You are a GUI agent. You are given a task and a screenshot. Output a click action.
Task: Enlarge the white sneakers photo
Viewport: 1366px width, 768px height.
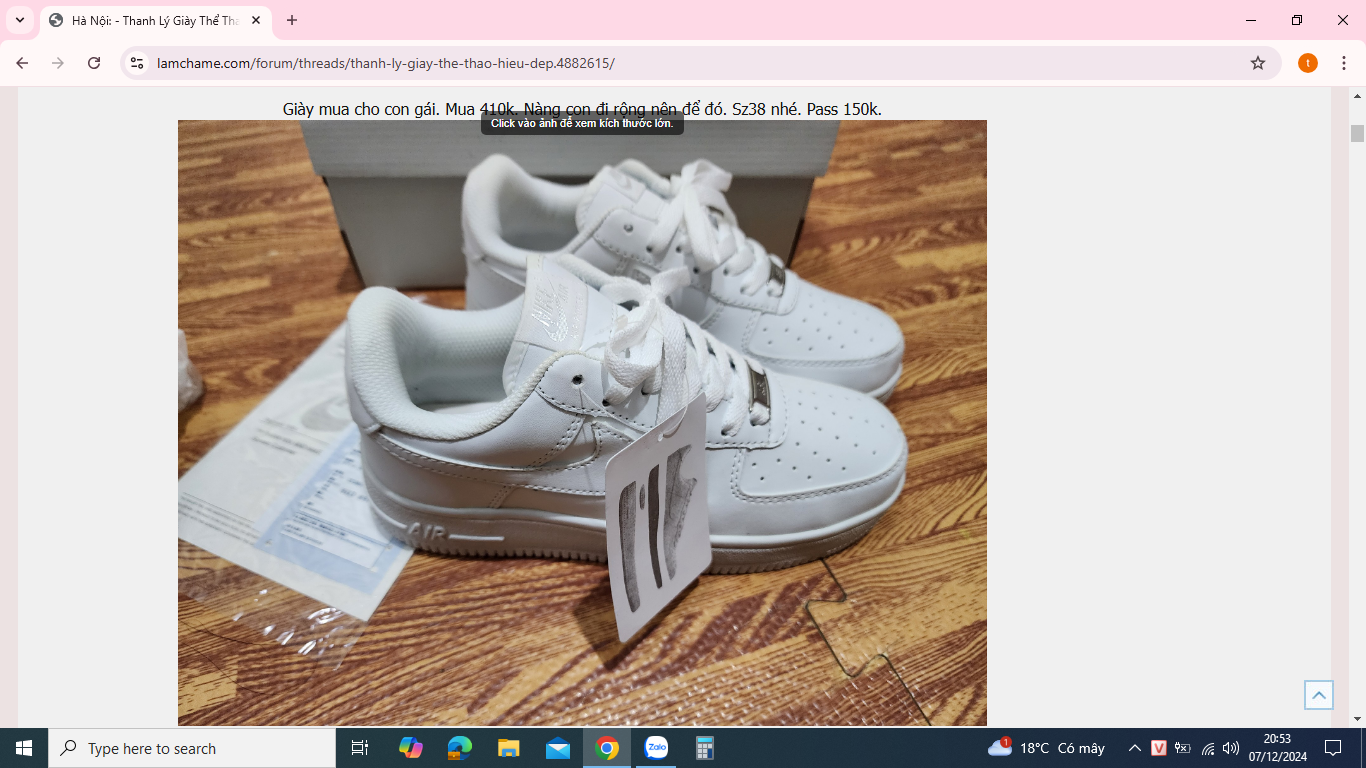click(x=582, y=422)
